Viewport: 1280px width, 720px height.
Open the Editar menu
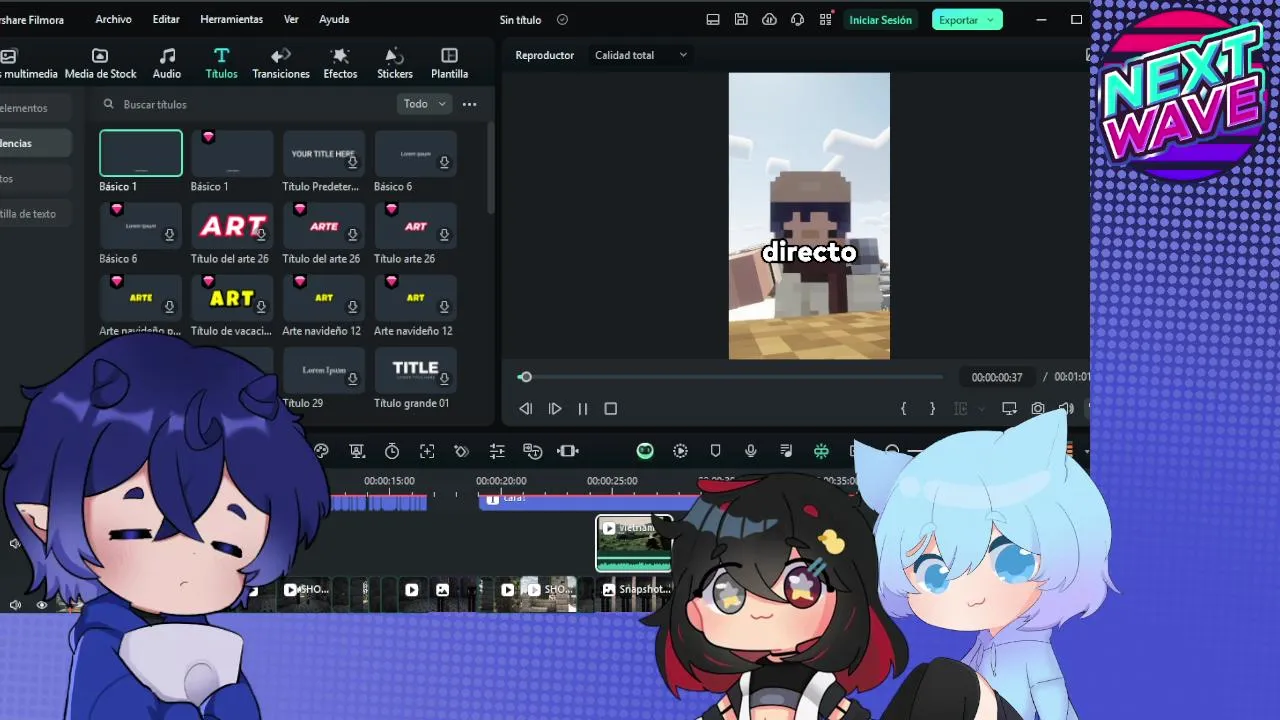[x=166, y=19]
